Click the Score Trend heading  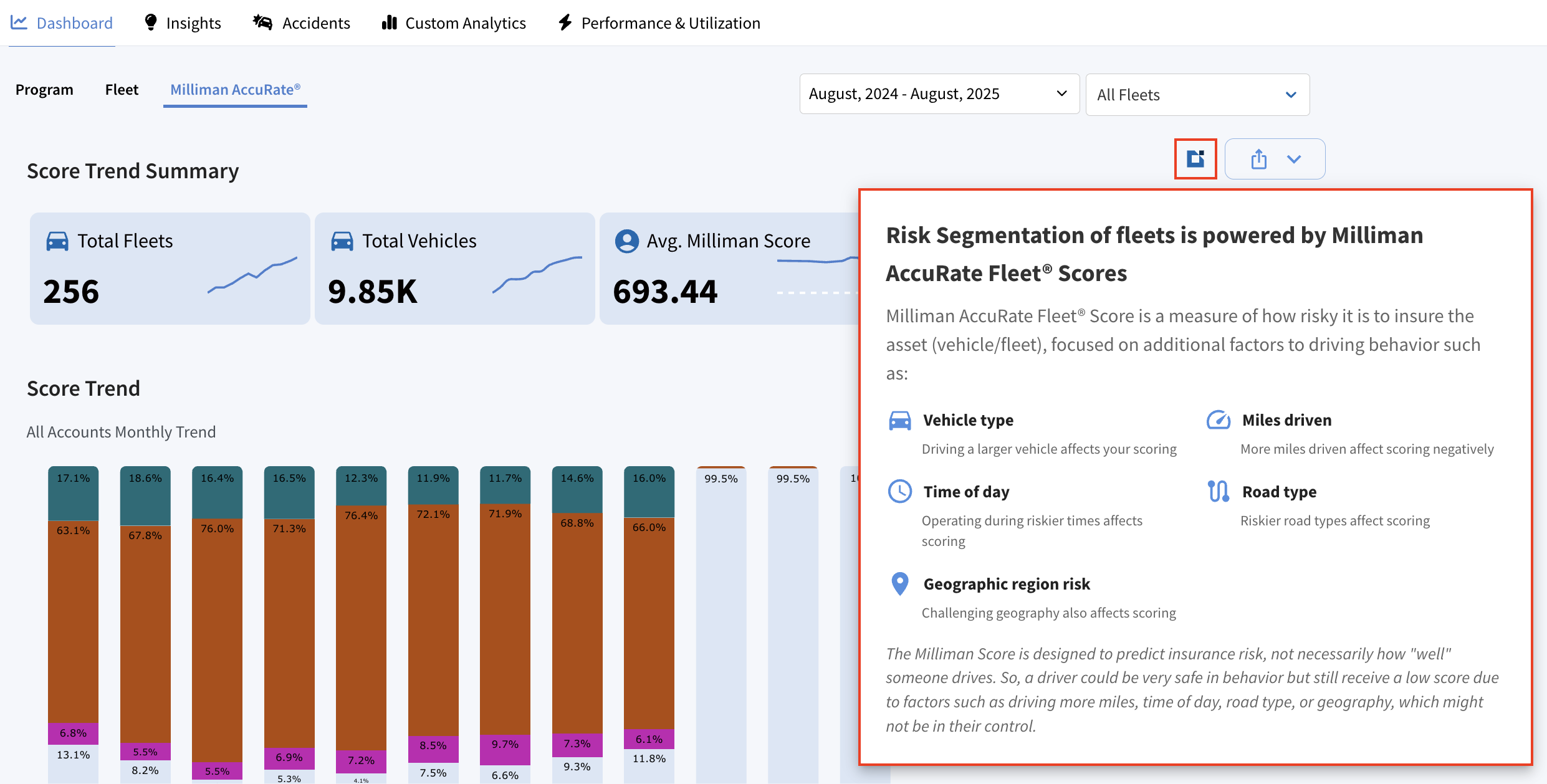84,388
